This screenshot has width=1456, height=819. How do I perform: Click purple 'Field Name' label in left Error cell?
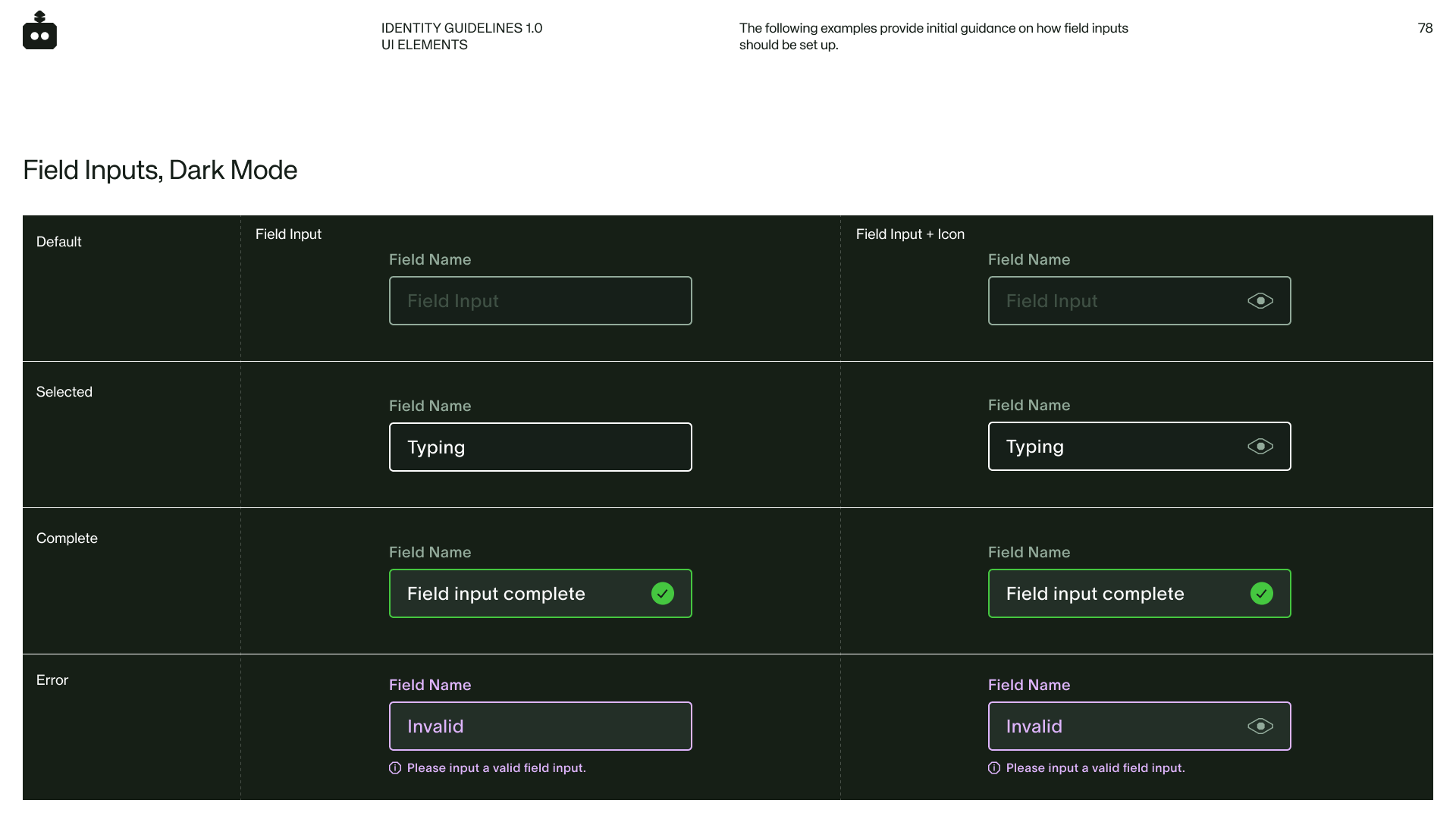tap(430, 685)
